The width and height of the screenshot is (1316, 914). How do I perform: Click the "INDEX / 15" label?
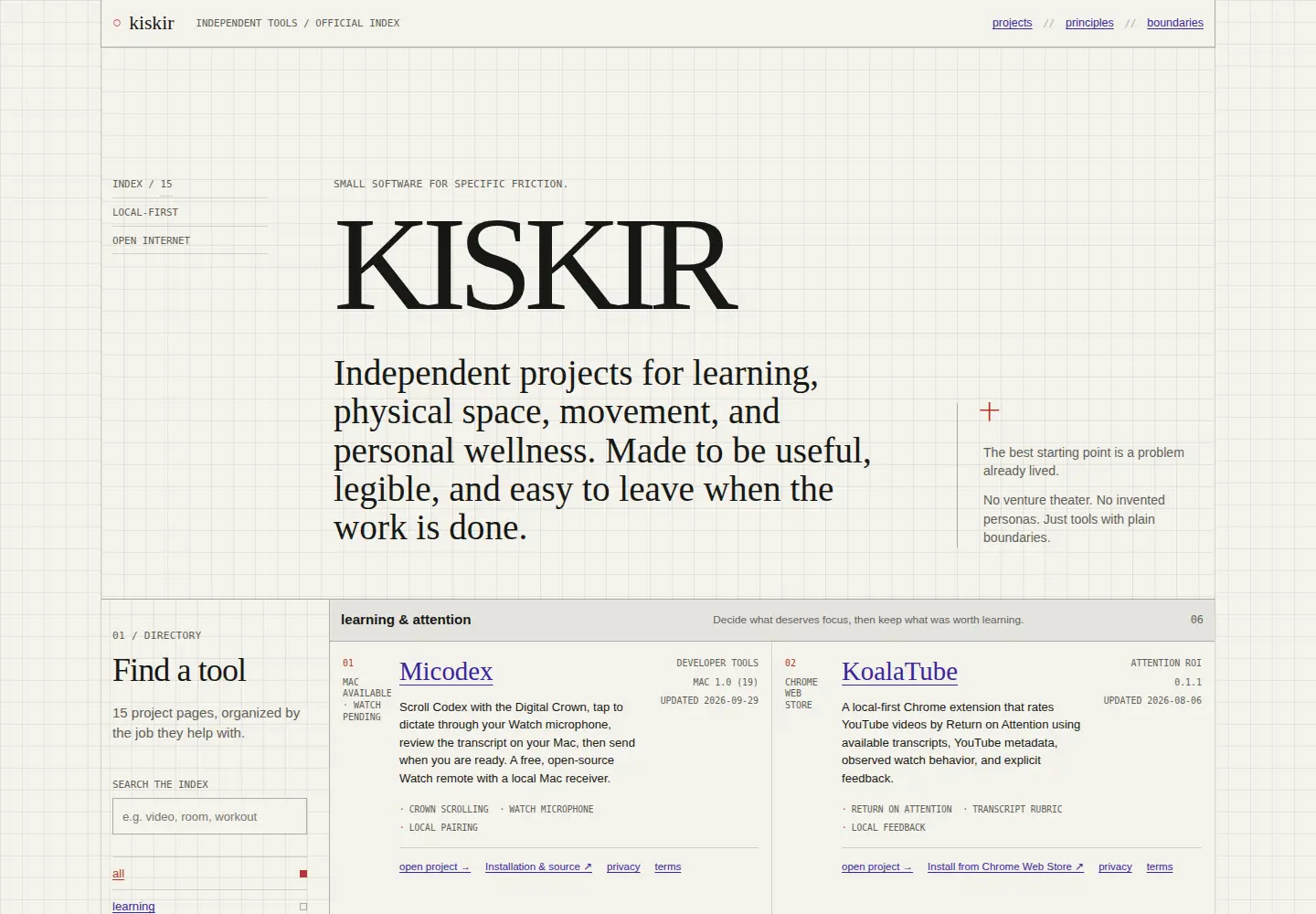click(143, 184)
